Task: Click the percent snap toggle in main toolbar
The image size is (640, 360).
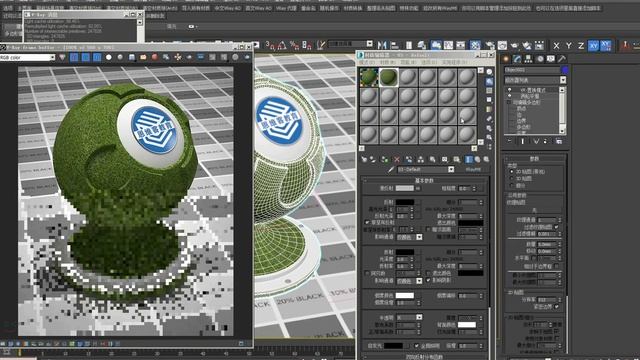Action: [294, 45]
